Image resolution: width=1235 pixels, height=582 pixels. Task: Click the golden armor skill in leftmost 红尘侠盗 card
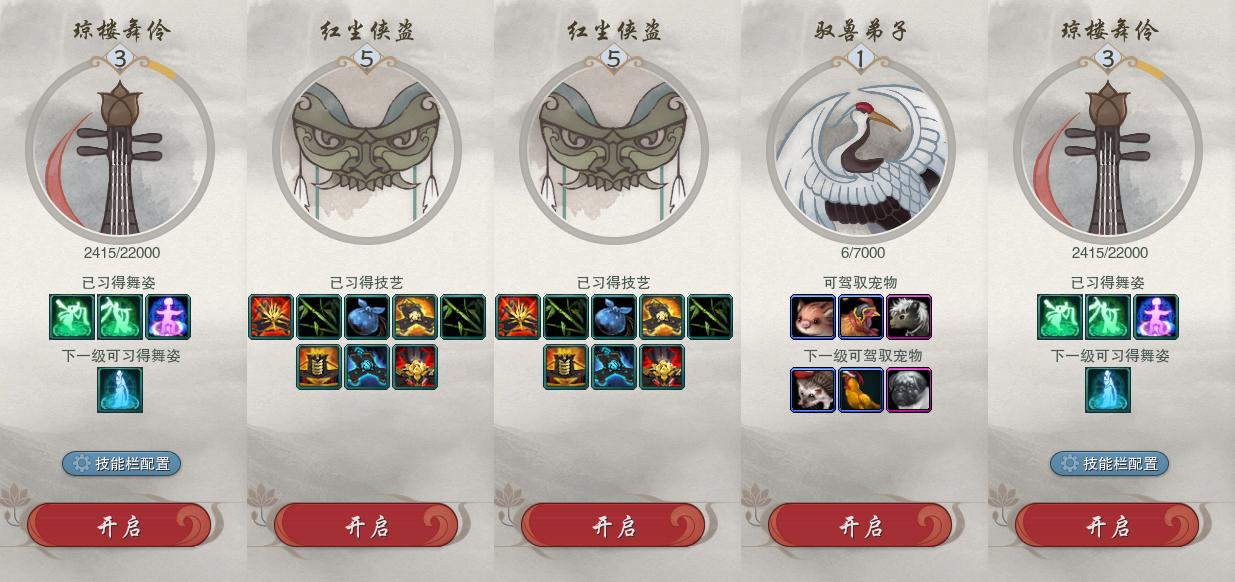click(x=319, y=367)
